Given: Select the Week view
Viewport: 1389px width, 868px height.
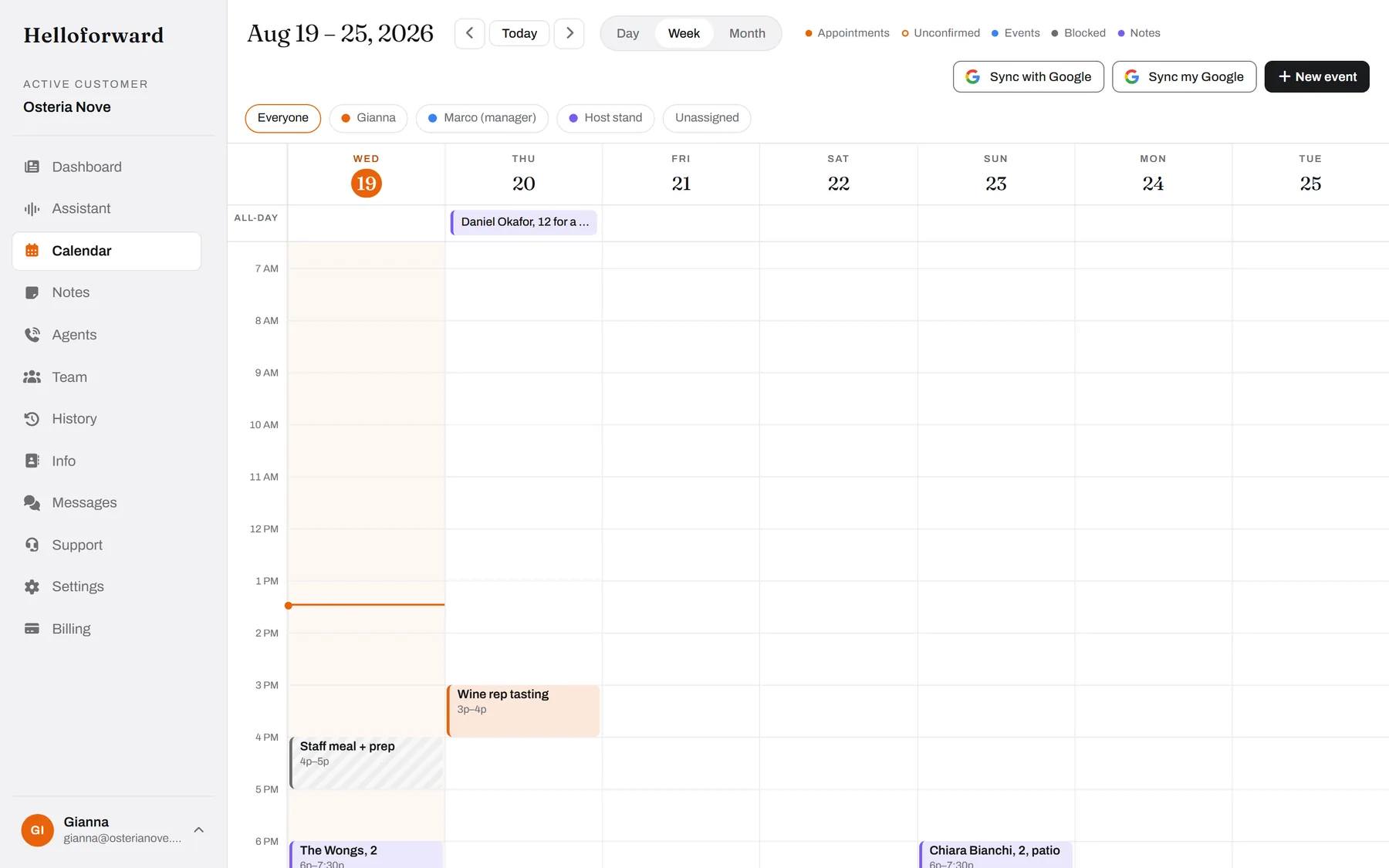Looking at the screenshot, I should (x=684, y=33).
